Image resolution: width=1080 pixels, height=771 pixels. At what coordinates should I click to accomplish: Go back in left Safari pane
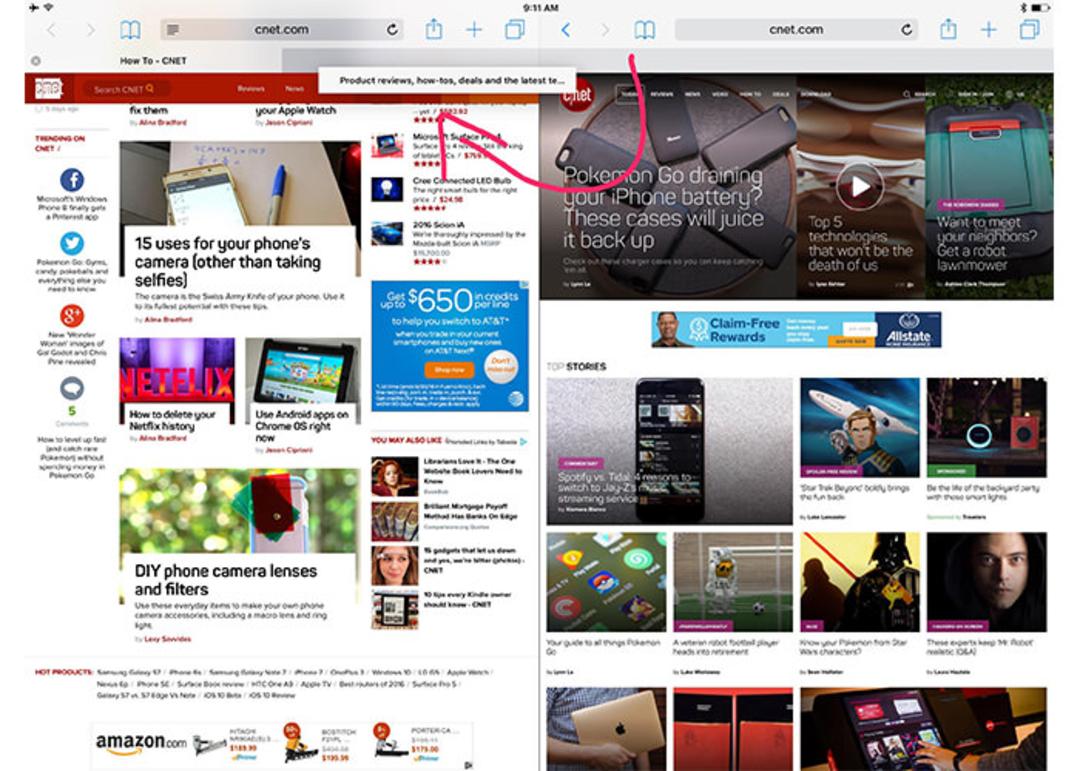coord(51,30)
